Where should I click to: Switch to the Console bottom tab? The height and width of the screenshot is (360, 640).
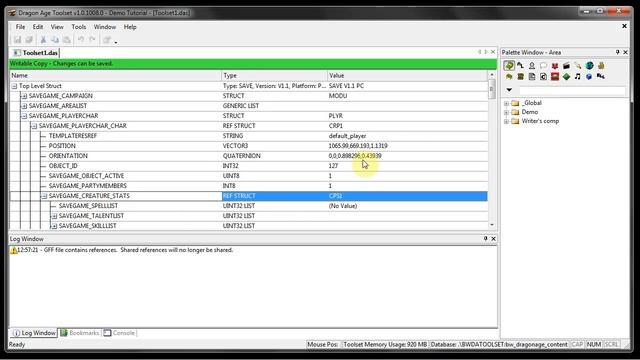tap(119, 333)
